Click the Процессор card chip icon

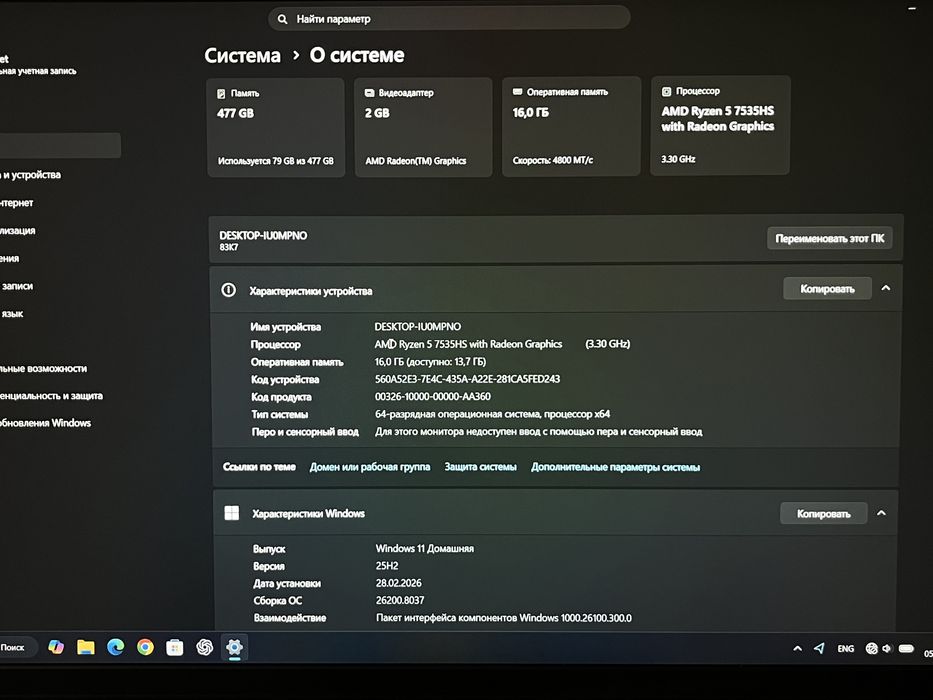[x=666, y=91]
